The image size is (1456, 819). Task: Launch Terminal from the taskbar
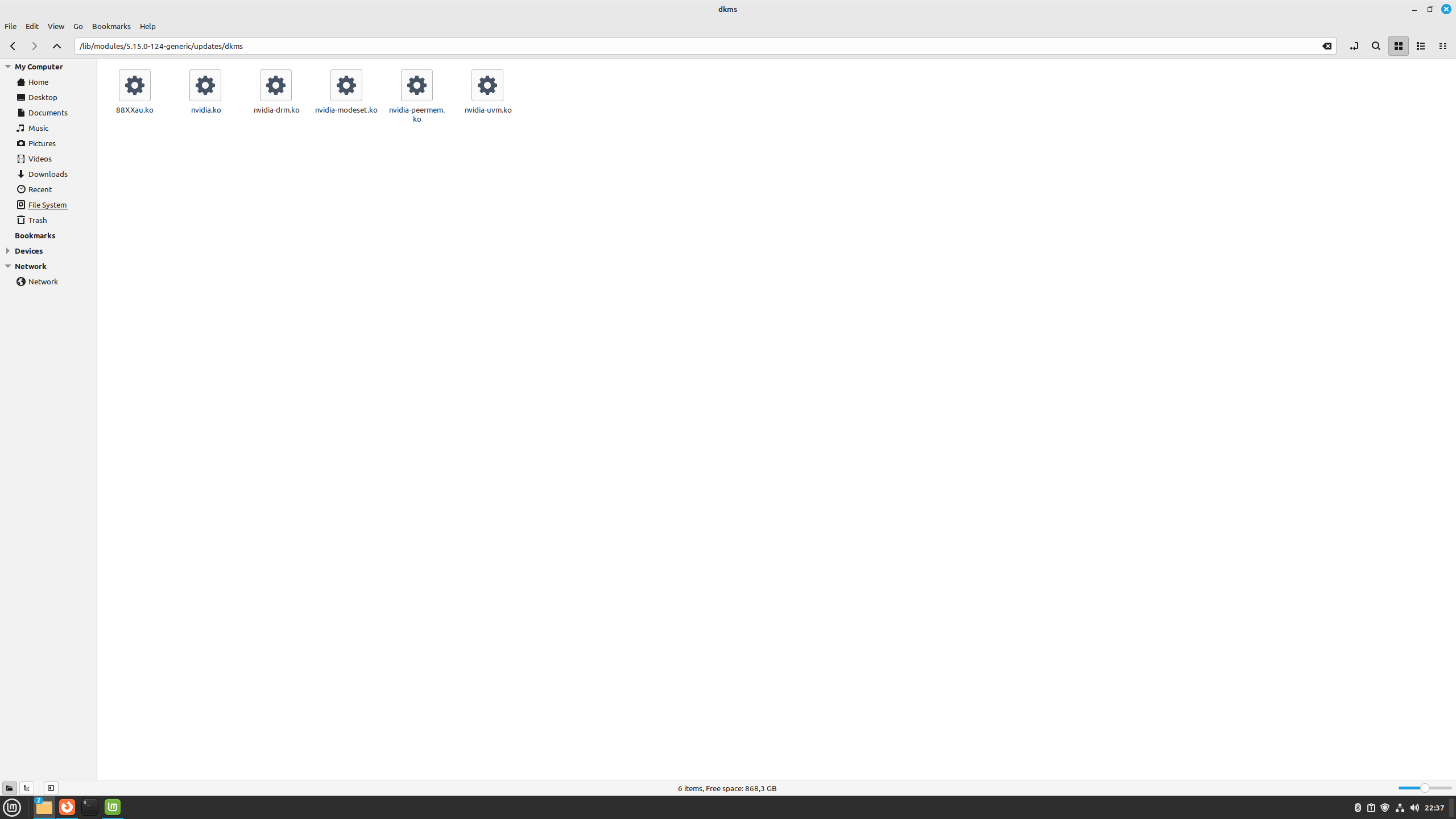click(x=89, y=806)
